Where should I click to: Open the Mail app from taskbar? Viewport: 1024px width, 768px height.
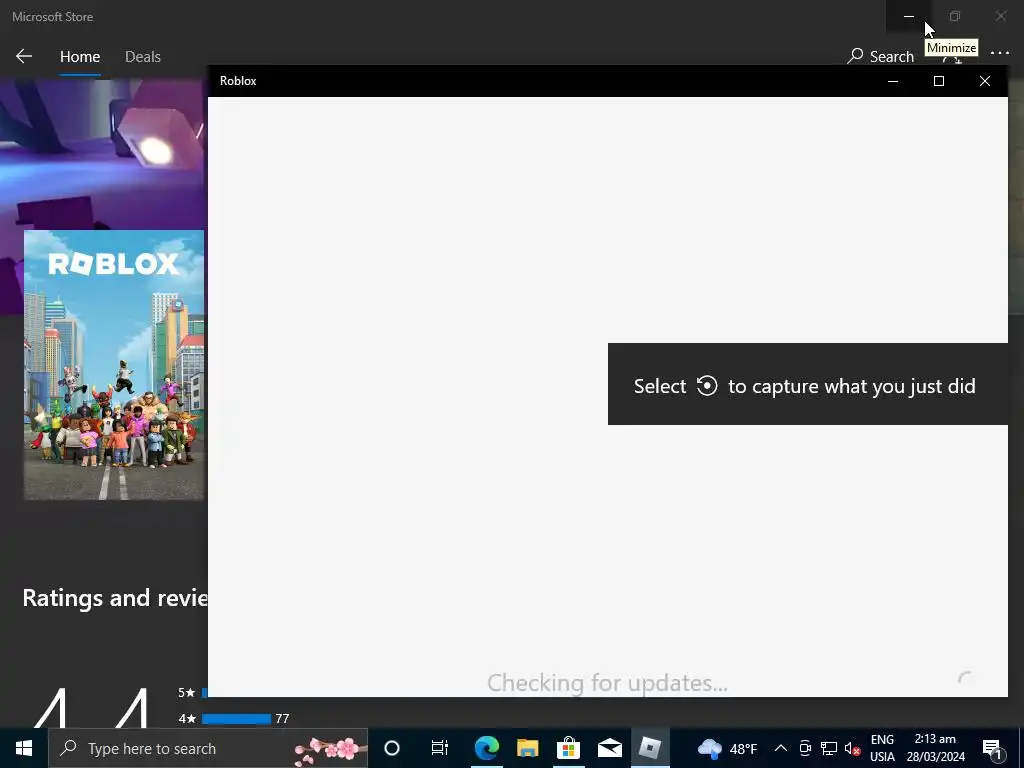click(x=609, y=748)
